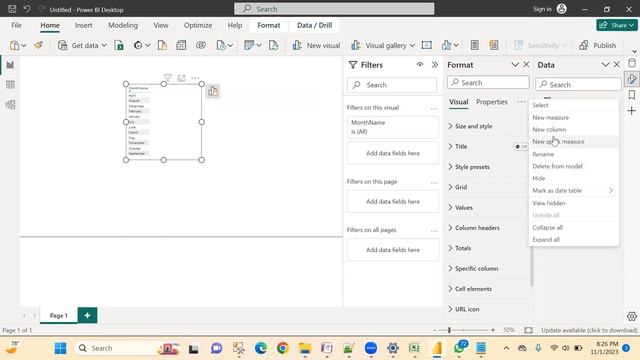Click the Filters pane search field
Screen dimensions: 640x360
click(x=392, y=85)
